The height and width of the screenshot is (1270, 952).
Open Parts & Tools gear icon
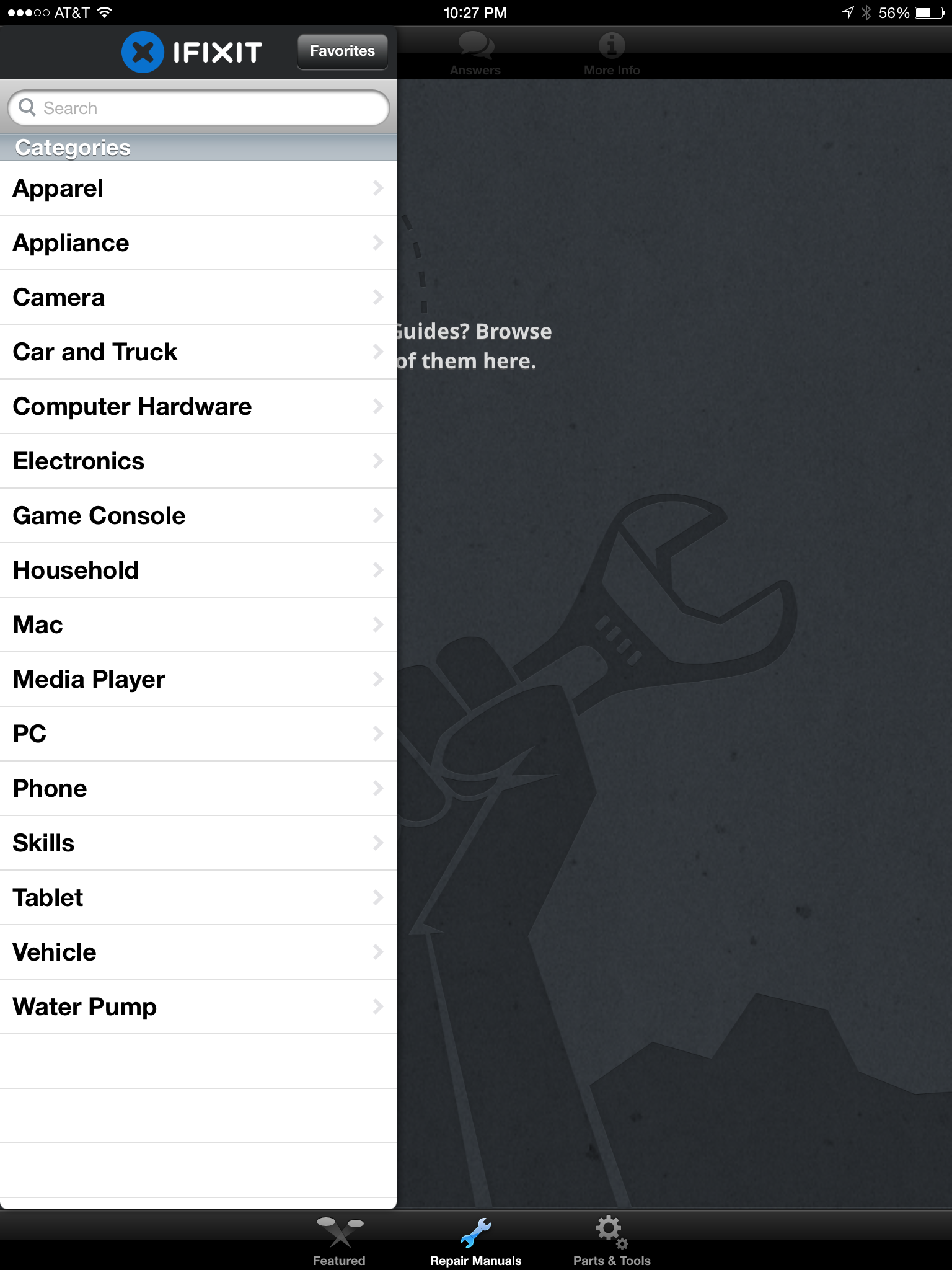coord(612,1232)
